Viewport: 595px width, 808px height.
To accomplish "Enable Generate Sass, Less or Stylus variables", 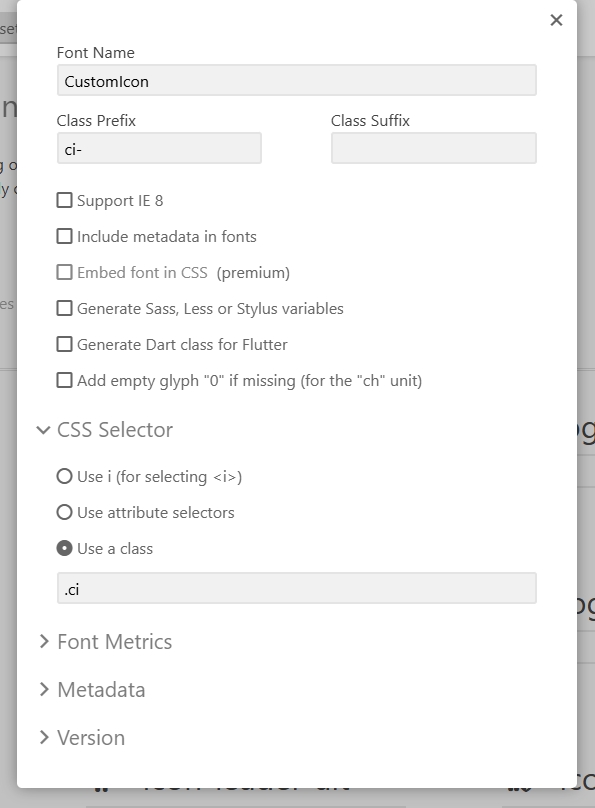I will [64, 308].
